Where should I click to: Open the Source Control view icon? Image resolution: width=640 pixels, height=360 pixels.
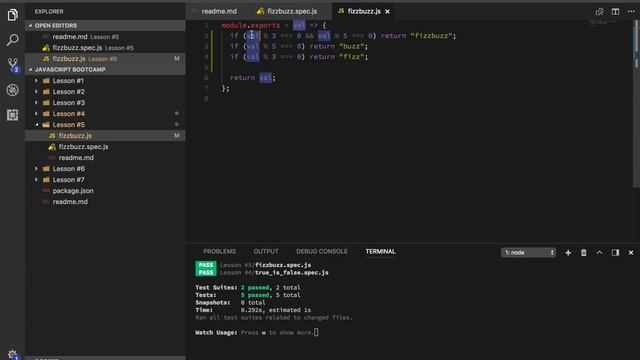click(x=13, y=65)
